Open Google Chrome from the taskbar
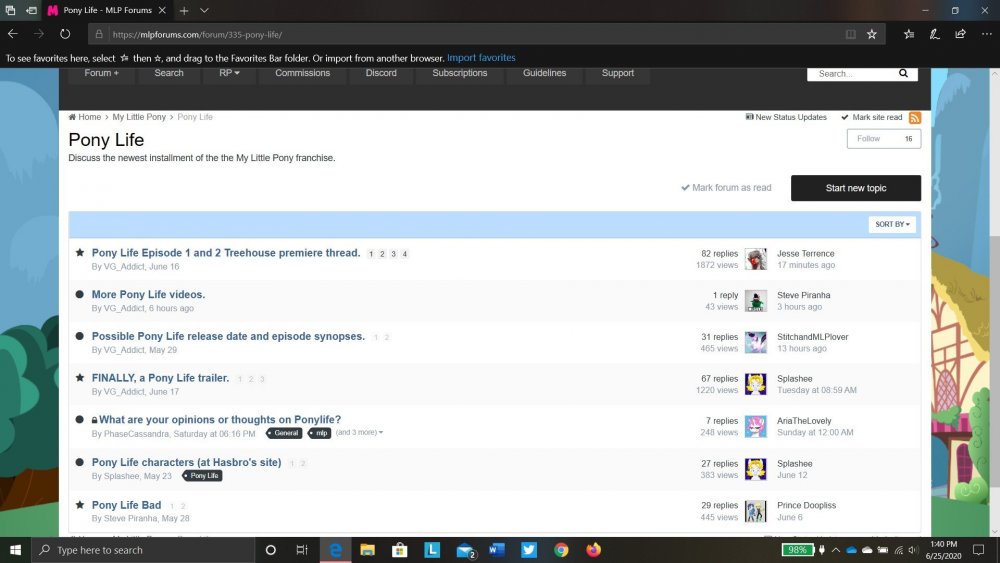The height and width of the screenshot is (563, 1000). click(561, 550)
